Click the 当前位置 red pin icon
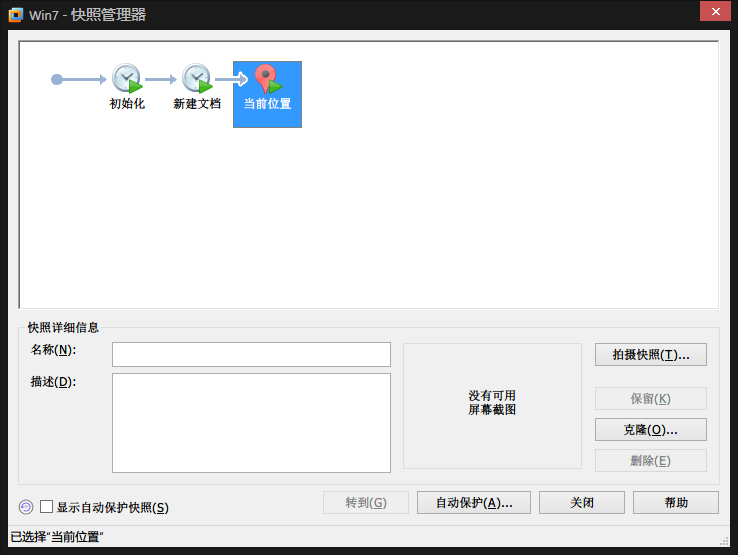Screen dimensions: 738x555 (x=268, y=79)
